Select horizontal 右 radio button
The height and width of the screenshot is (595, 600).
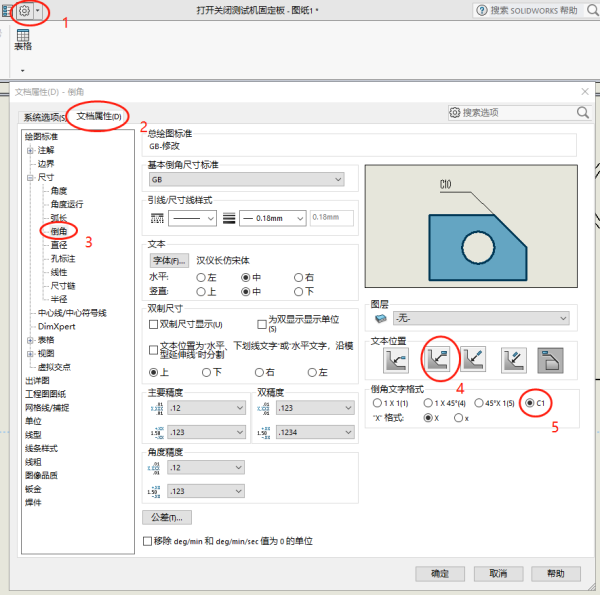click(298, 277)
